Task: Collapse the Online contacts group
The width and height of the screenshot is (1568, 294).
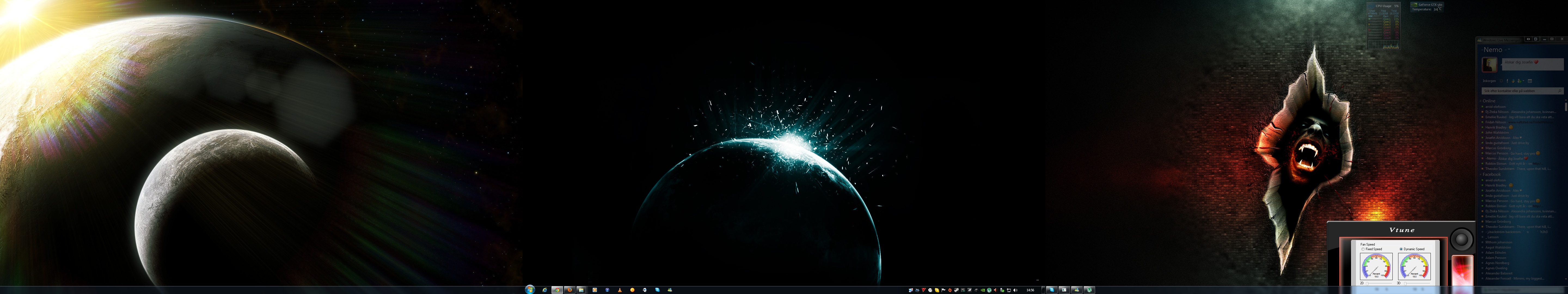Action: click(1480, 101)
